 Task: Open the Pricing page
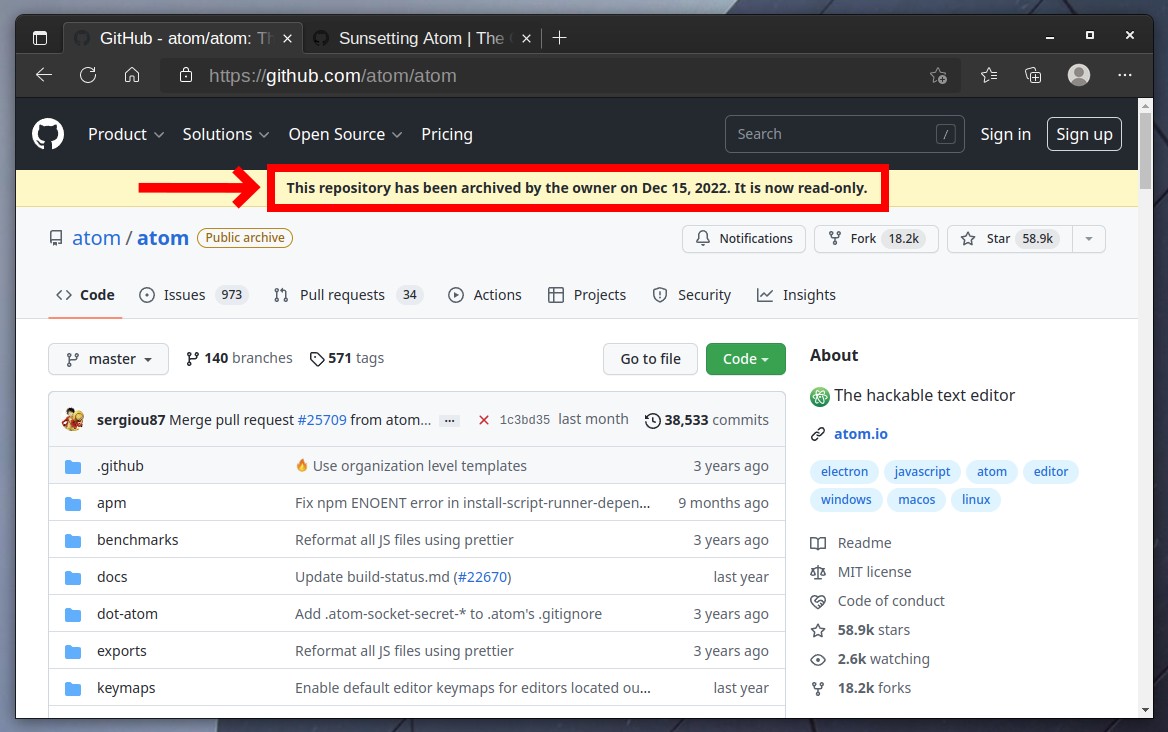tap(447, 134)
